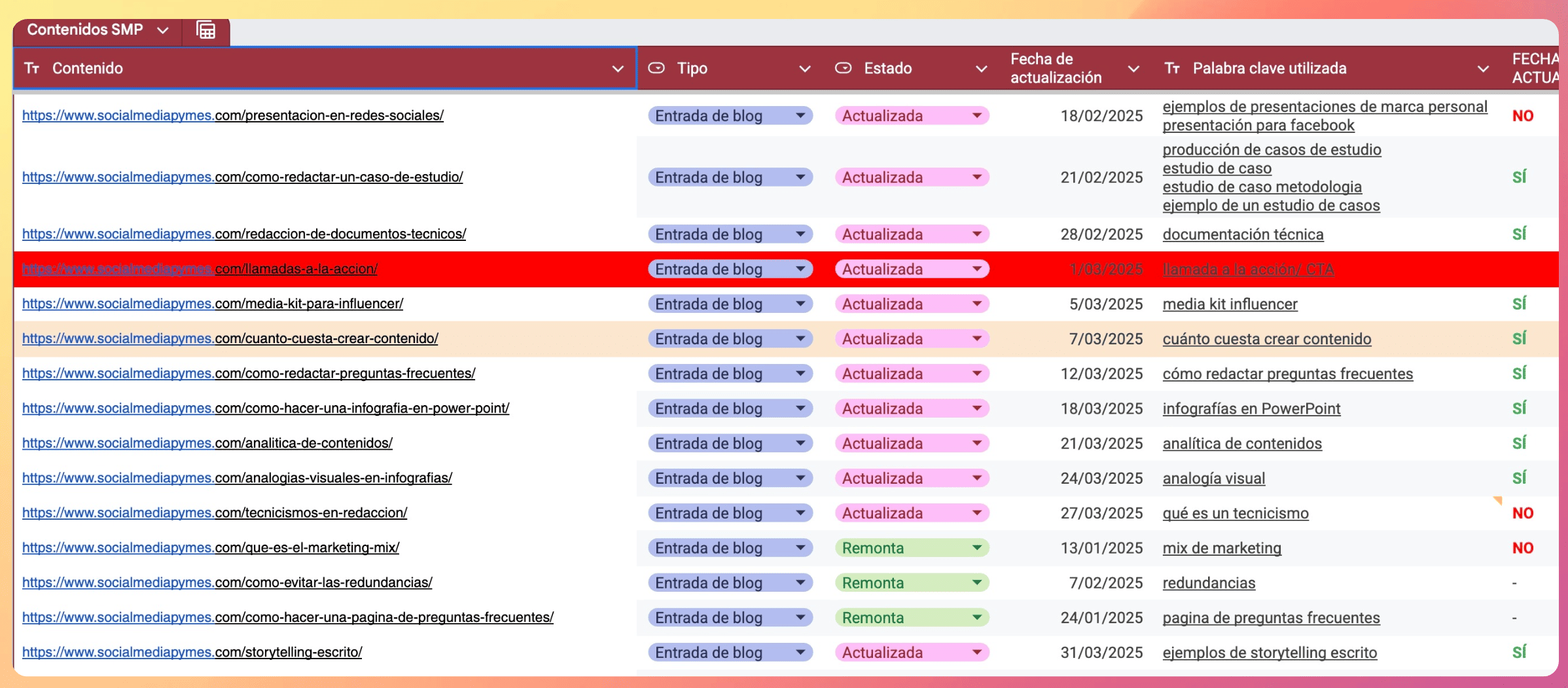Viewport: 1568px width, 688px height.
Task: Click the table view calculator icon
Action: pos(206,30)
